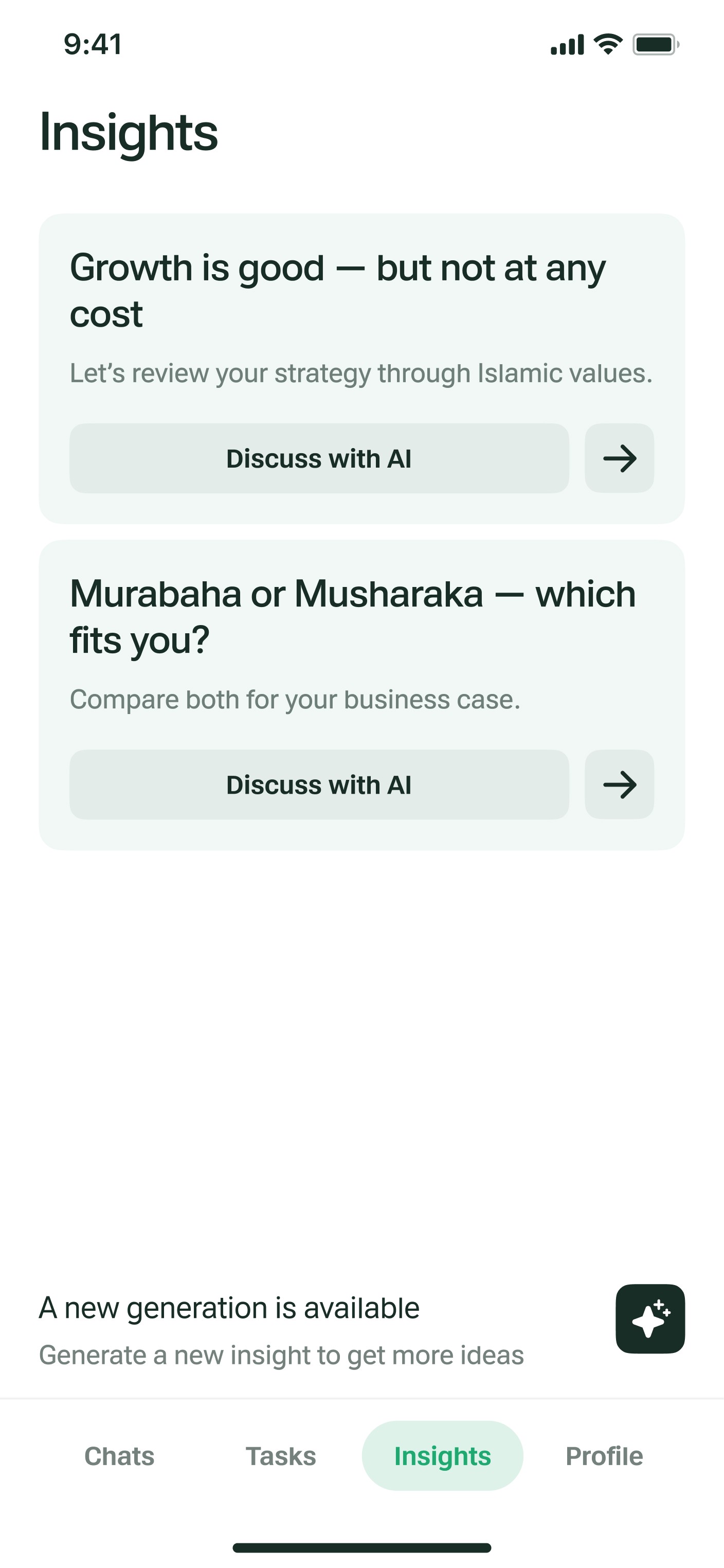724x1568 pixels.
Task: Tap arrow icon on Murabaha or Musharaka card
Action: [619, 785]
